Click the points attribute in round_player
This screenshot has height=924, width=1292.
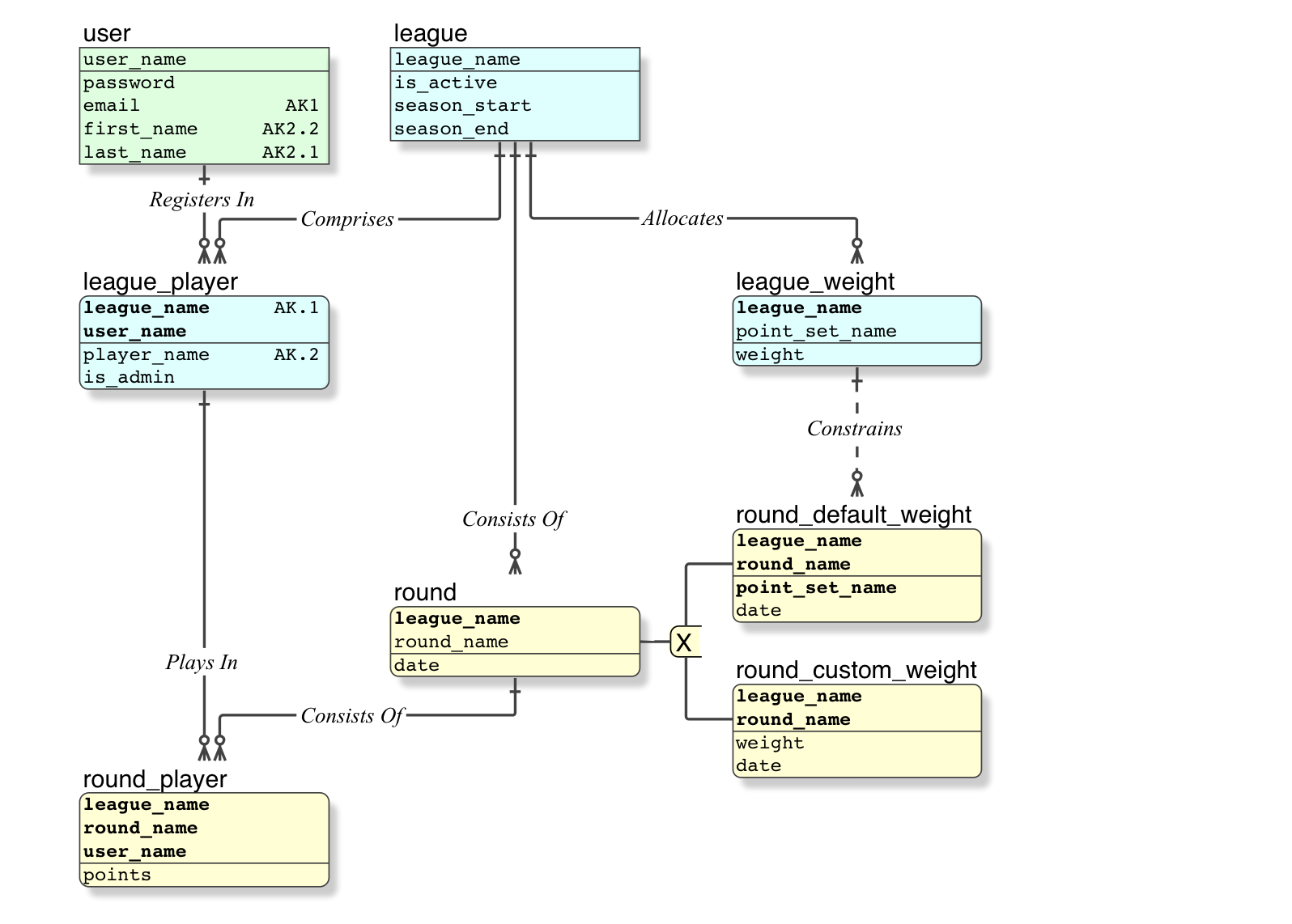click(x=117, y=875)
